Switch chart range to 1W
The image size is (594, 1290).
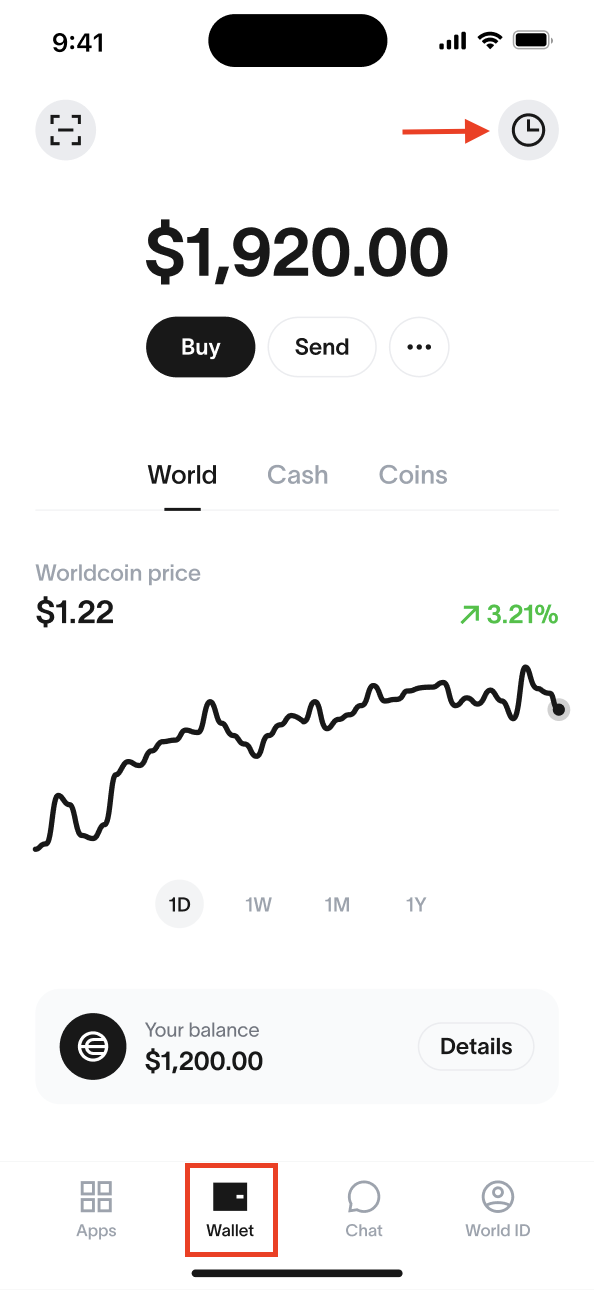258,905
